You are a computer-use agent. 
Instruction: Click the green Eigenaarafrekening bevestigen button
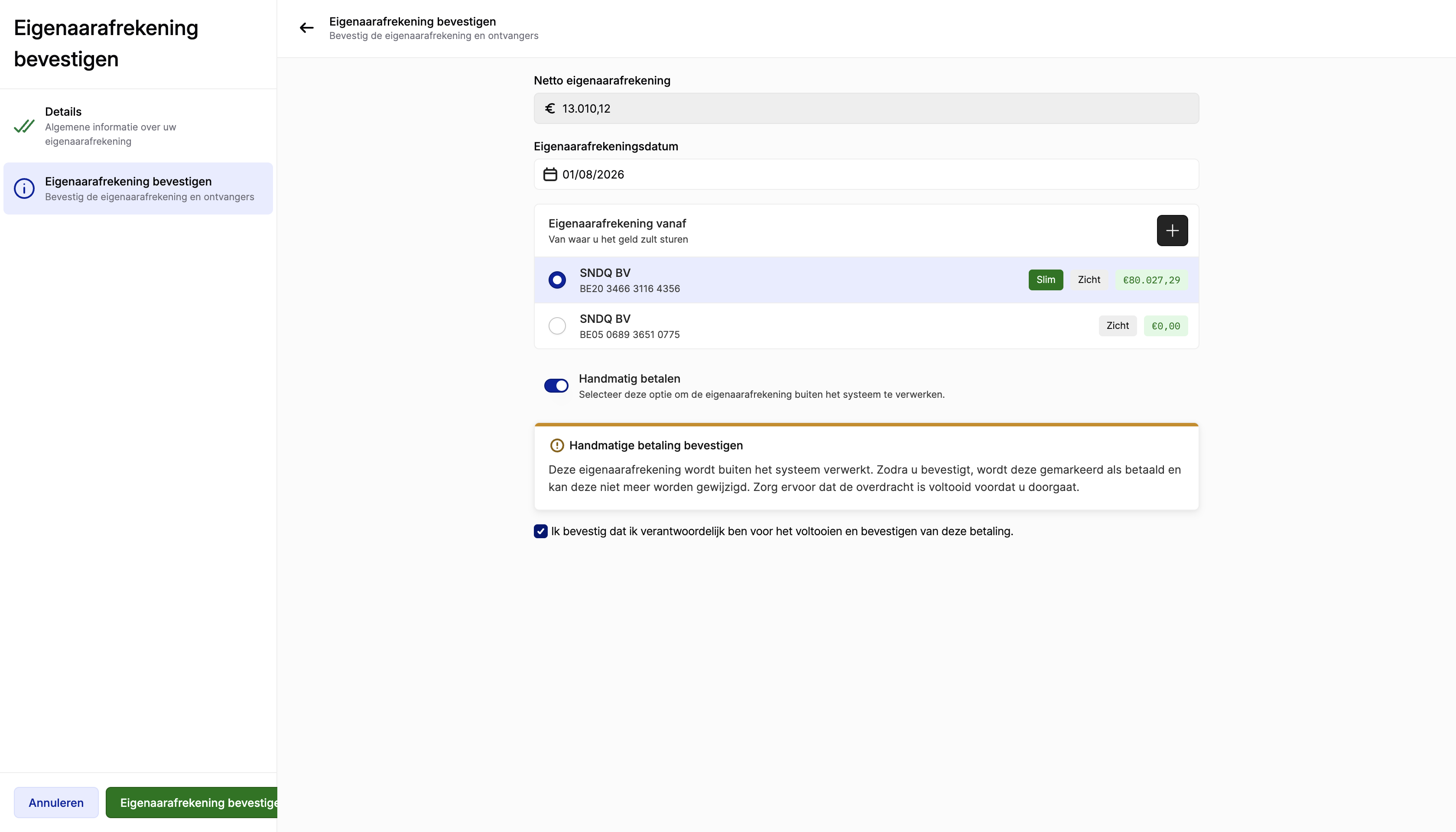click(x=192, y=802)
